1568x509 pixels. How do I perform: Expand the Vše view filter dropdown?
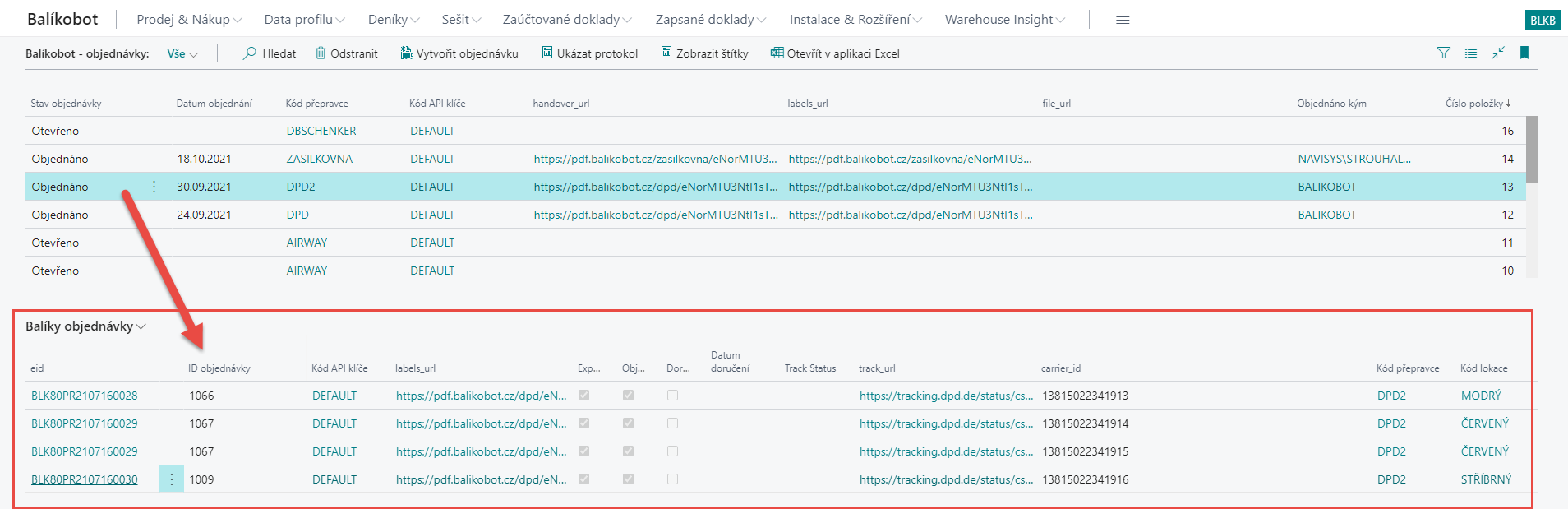point(182,53)
